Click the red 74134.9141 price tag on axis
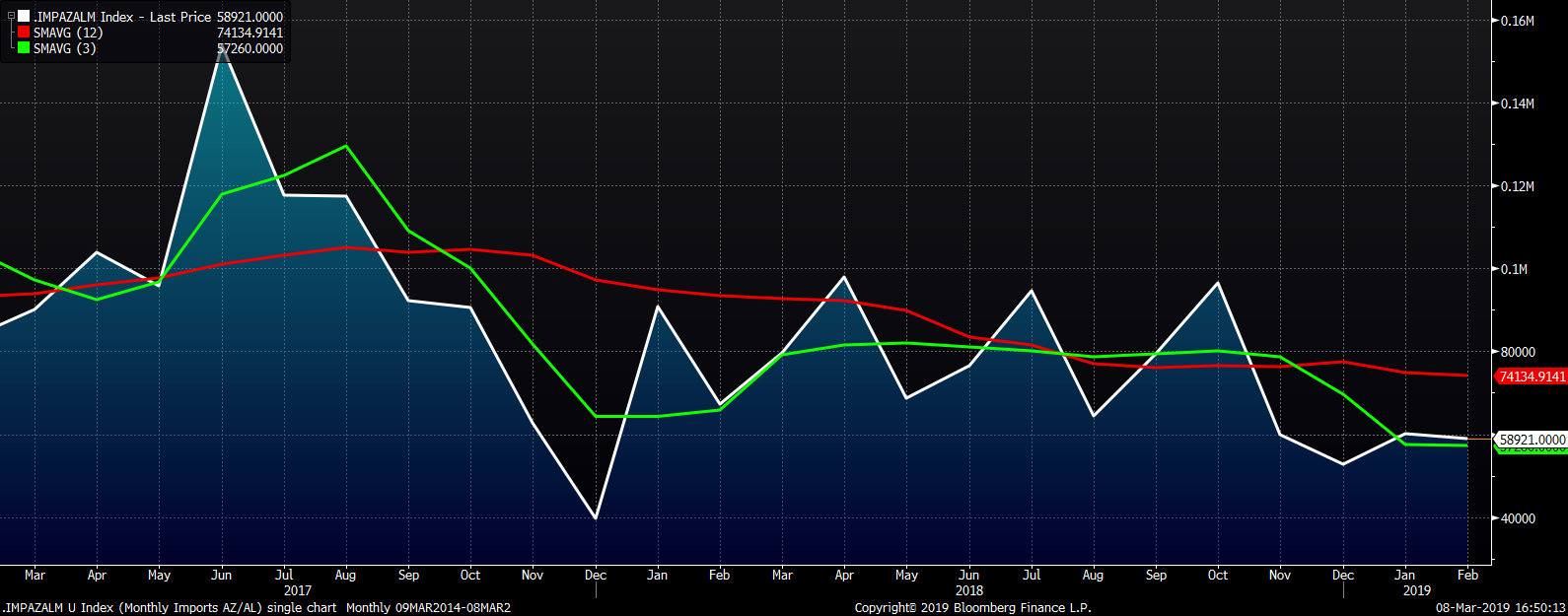 click(x=1532, y=376)
